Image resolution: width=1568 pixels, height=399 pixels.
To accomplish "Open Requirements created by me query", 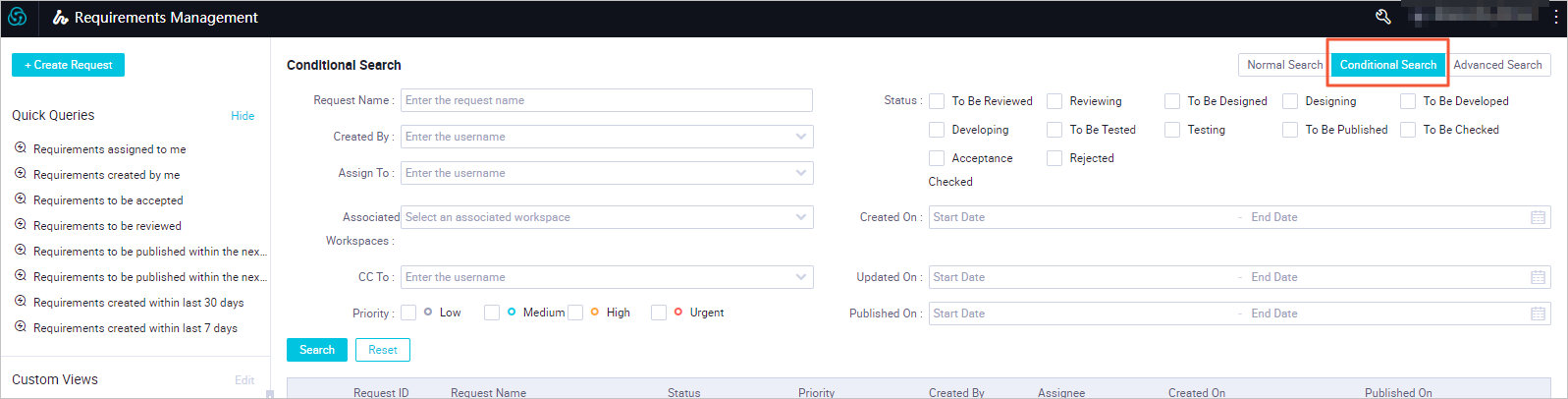I will tap(107, 175).
